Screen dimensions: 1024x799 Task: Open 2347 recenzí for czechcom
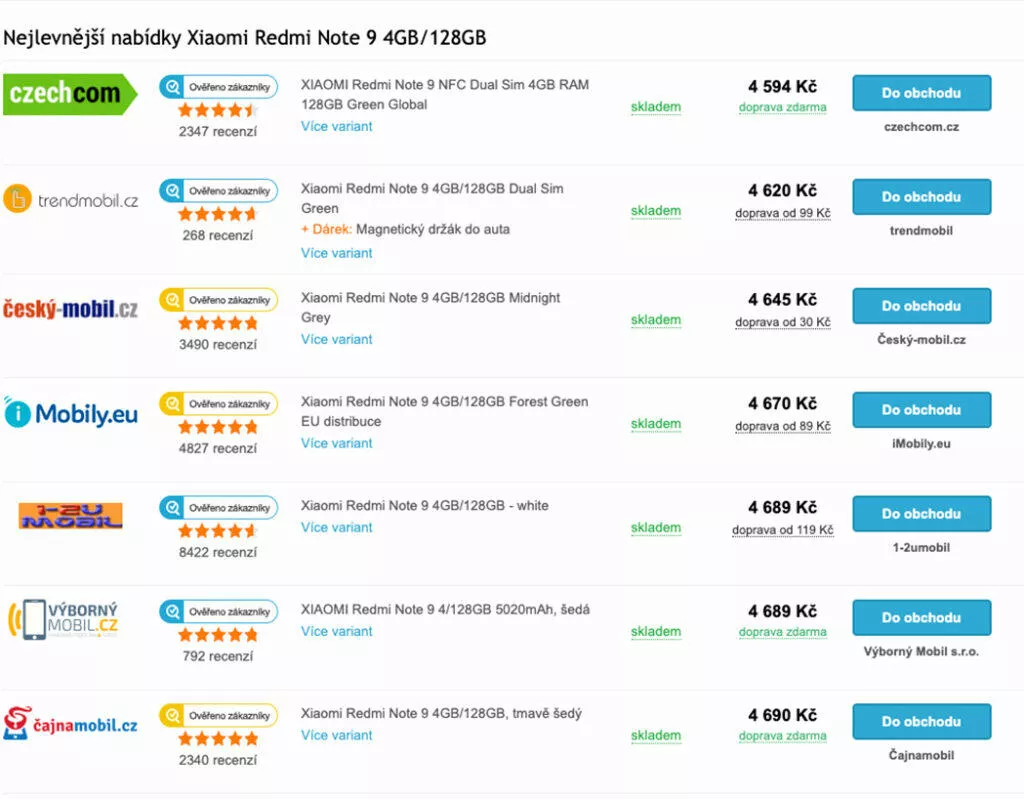(218, 131)
